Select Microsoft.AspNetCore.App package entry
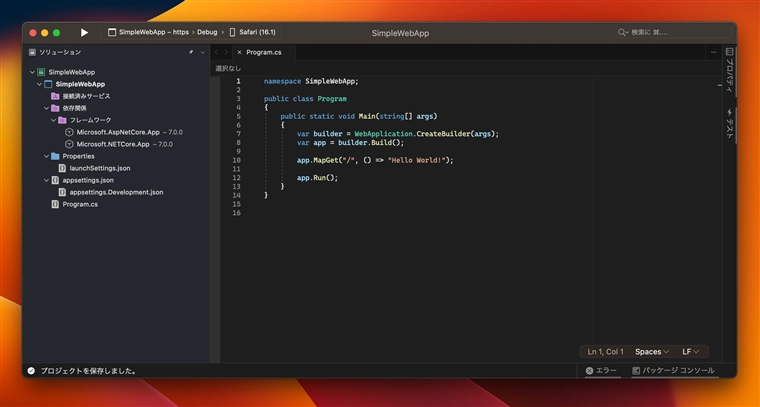Viewport: 760px width, 407px height. pyautogui.click(x=118, y=132)
